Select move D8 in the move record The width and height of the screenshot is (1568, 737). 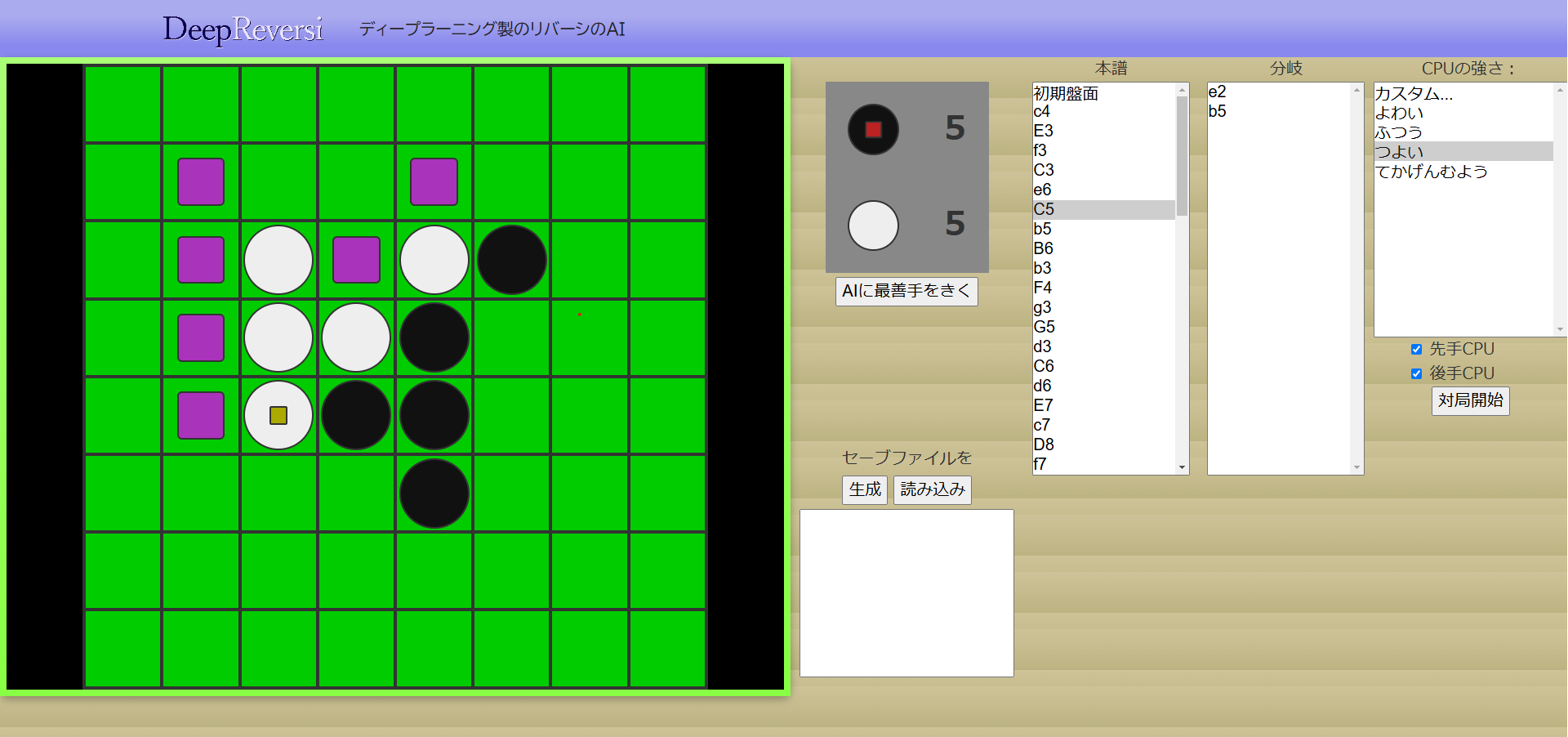coord(1104,444)
